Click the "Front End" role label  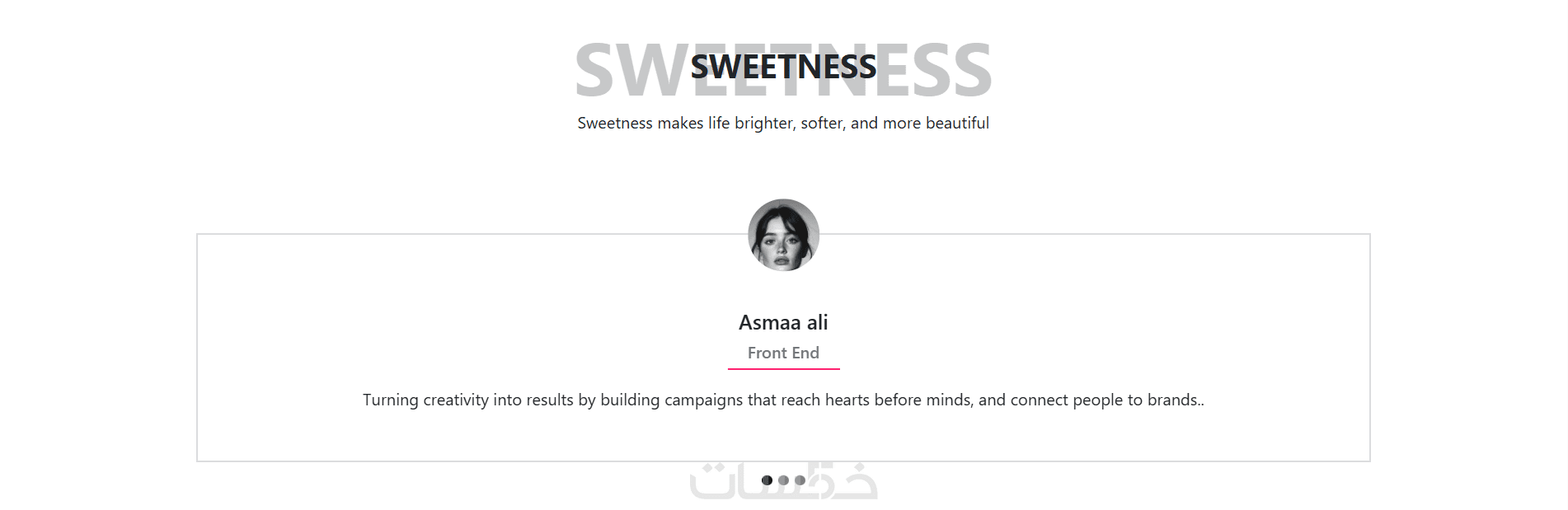[783, 353]
